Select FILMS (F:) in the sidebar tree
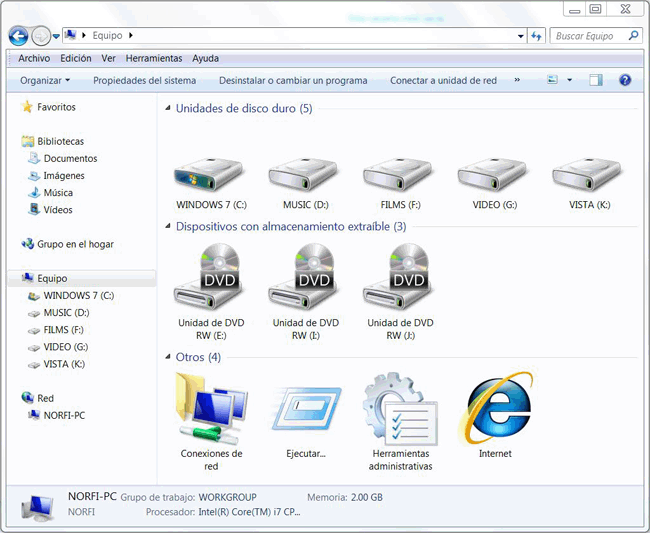This screenshot has width=650, height=533. (x=63, y=330)
